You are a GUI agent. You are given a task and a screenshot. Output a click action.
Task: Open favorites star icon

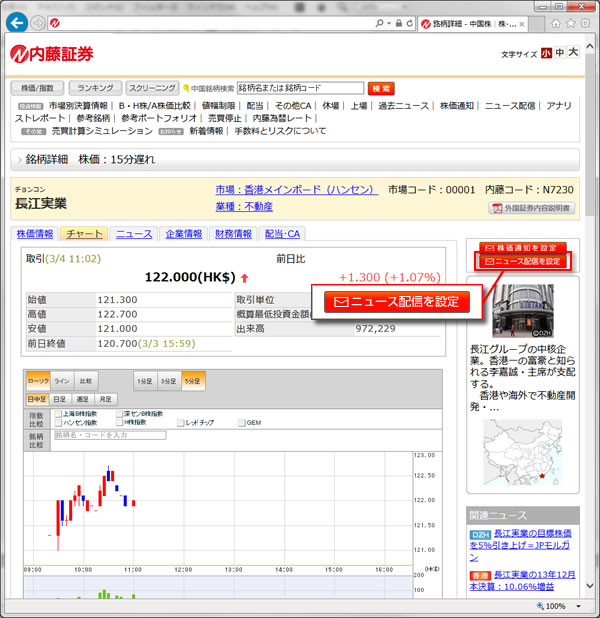pos(571,24)
